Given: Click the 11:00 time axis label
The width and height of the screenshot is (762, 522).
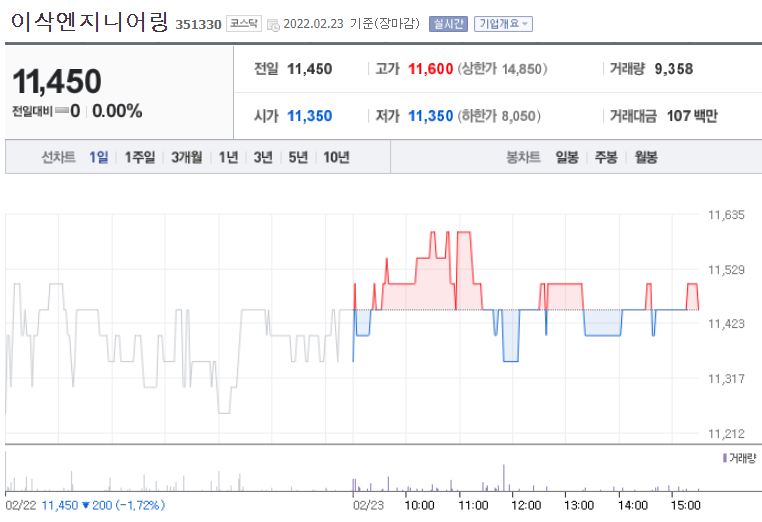Looking at the screenshot, I should click(473, 505).
